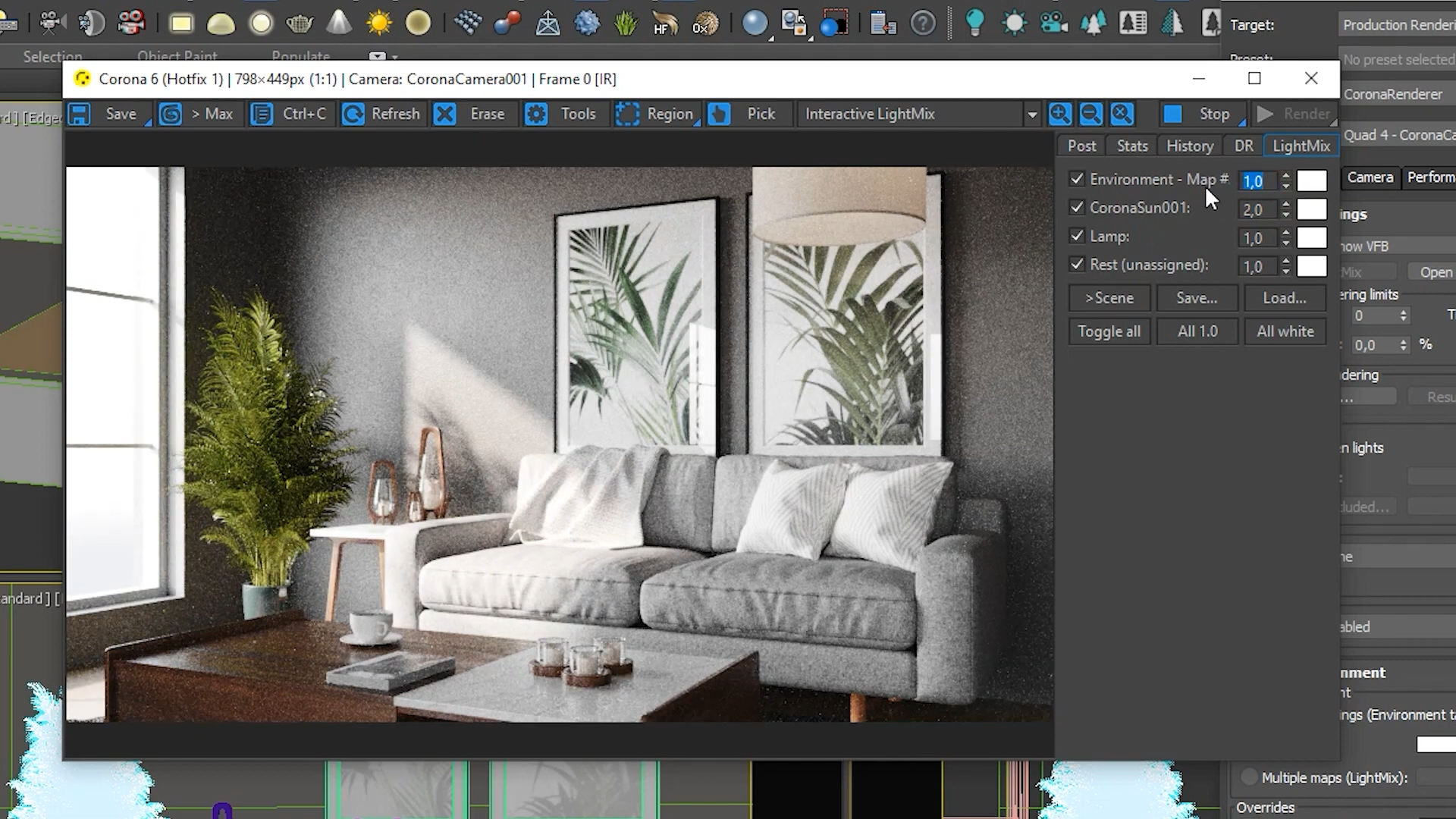
Task: Click the All white button
Action: [1285, 331]
